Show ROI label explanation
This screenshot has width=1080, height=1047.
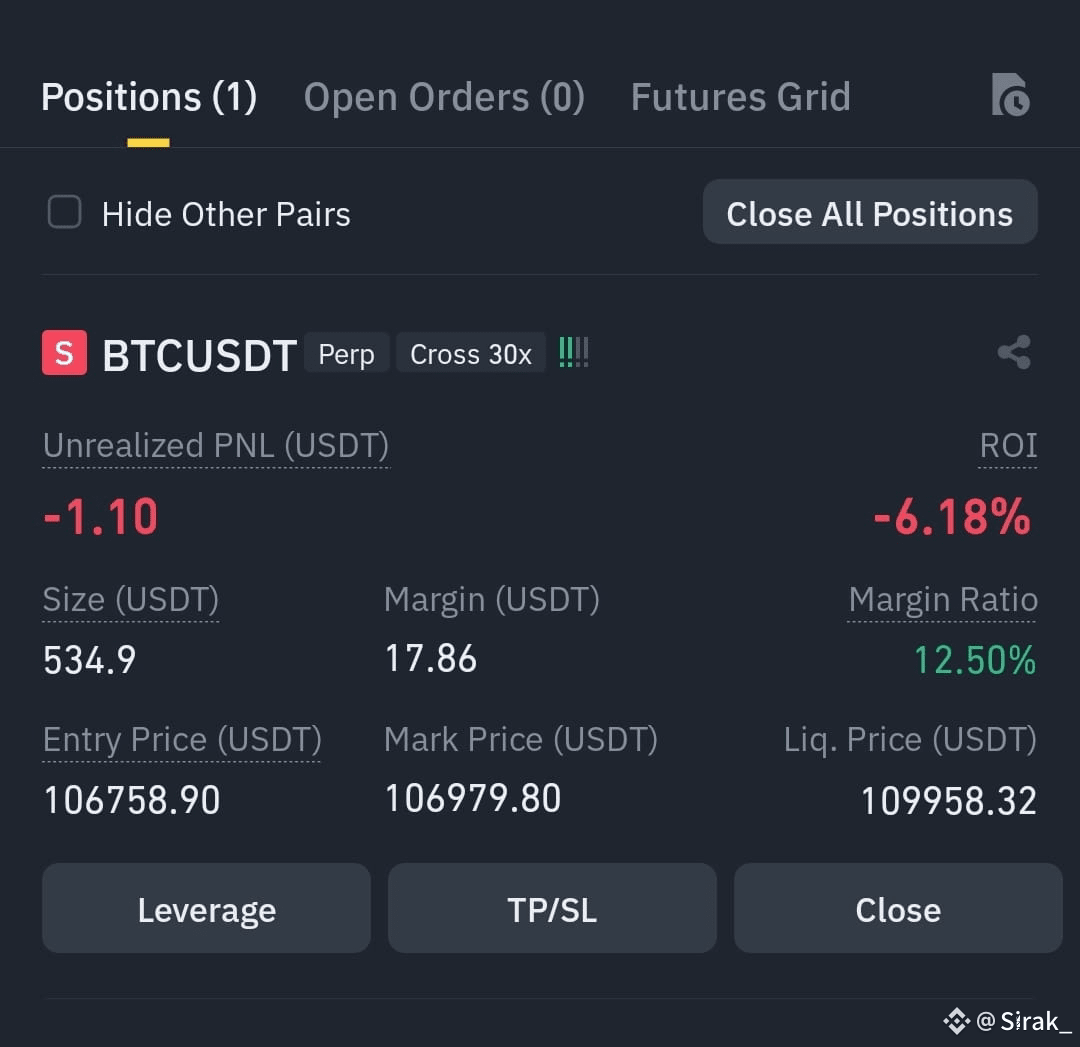coord(1008,446)
